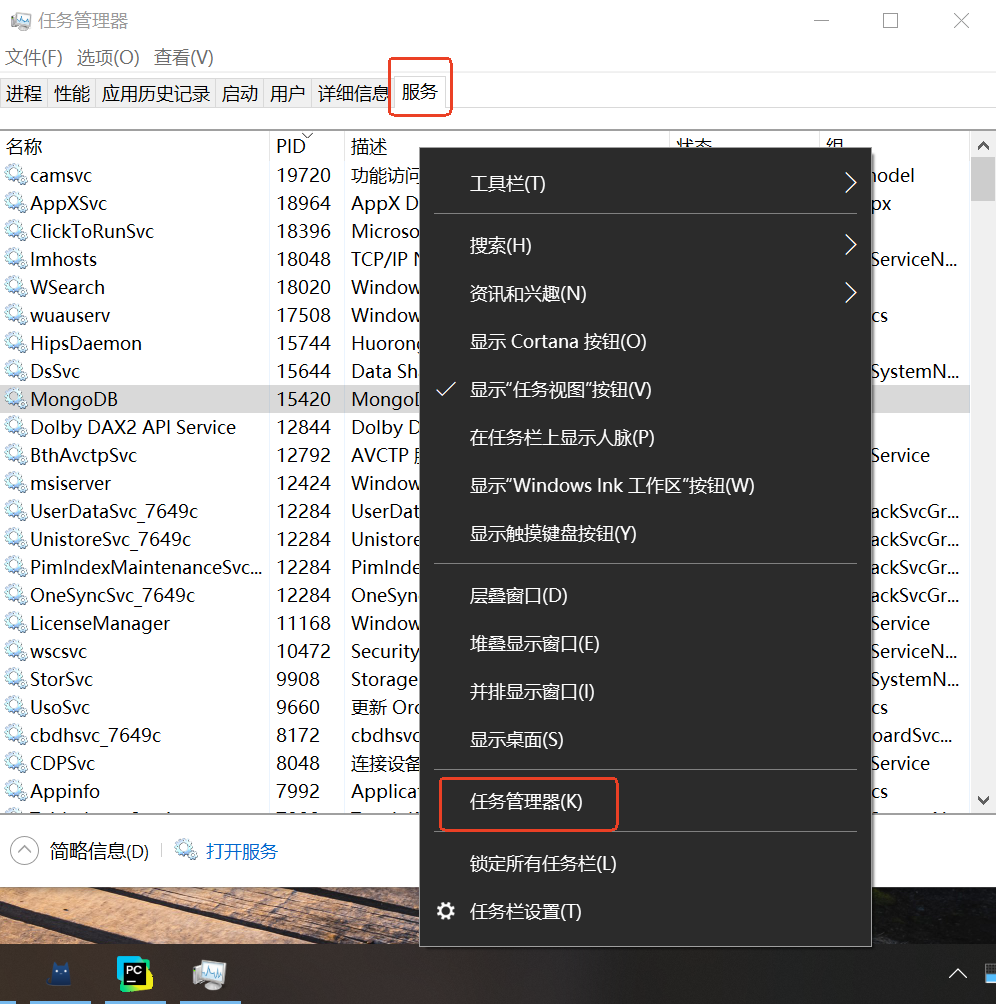The width and height of the screenshot is (996, 1004).
Task: Open PyCharm from the taskbar
Action: click(x=135, y=973)
